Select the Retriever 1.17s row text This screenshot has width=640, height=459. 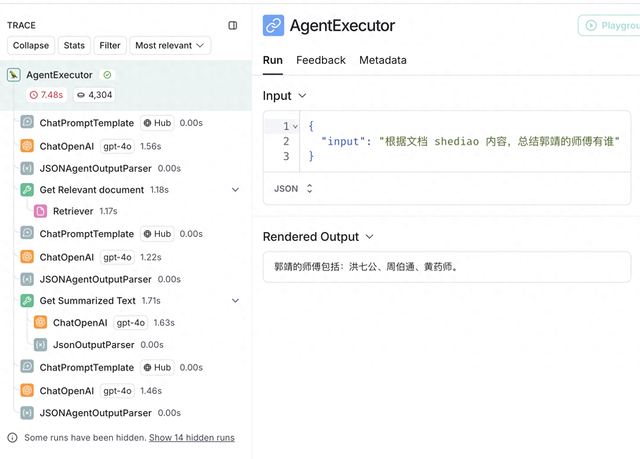pyautogui.click(x=85, y=211)
